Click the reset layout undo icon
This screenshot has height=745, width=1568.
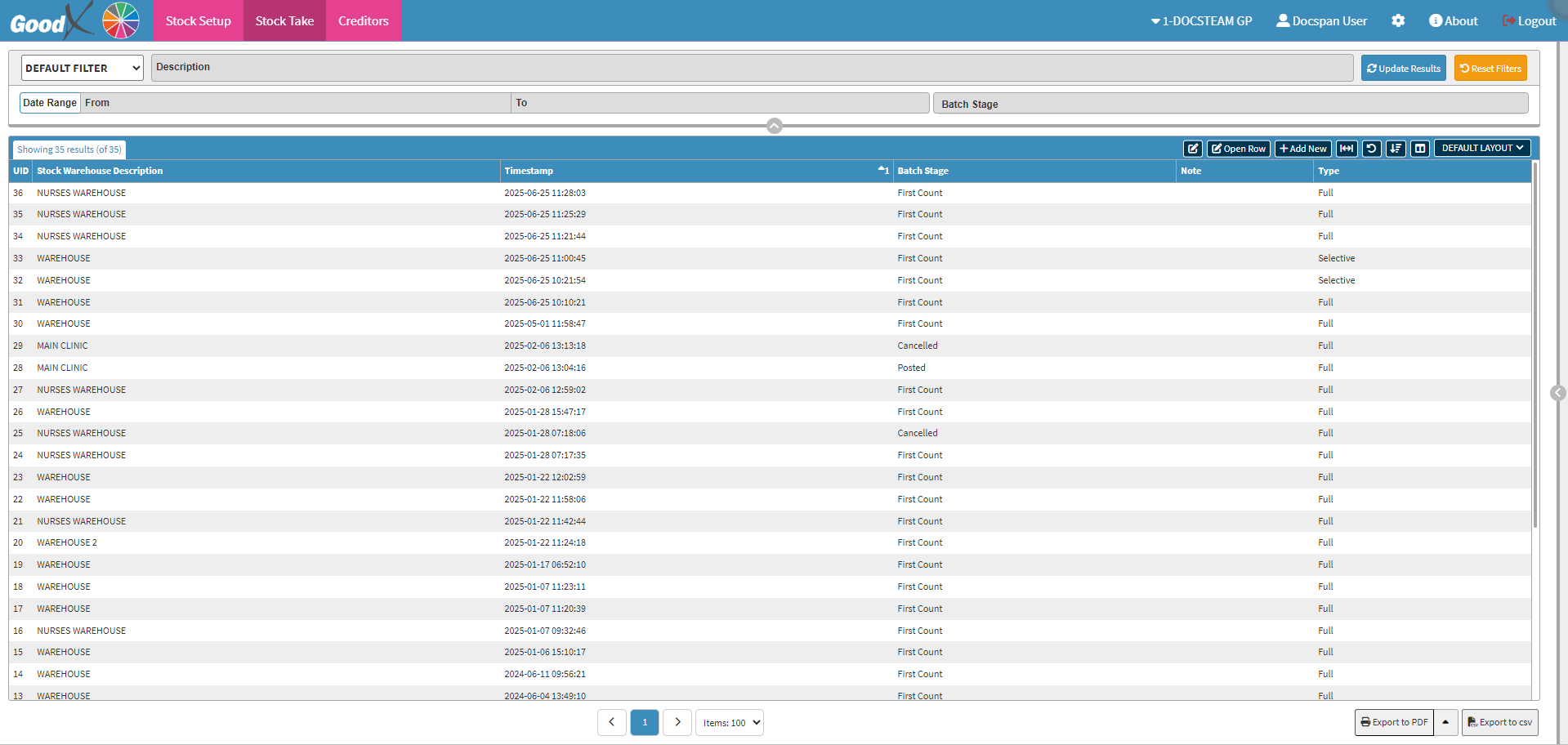coord(1371,149)
